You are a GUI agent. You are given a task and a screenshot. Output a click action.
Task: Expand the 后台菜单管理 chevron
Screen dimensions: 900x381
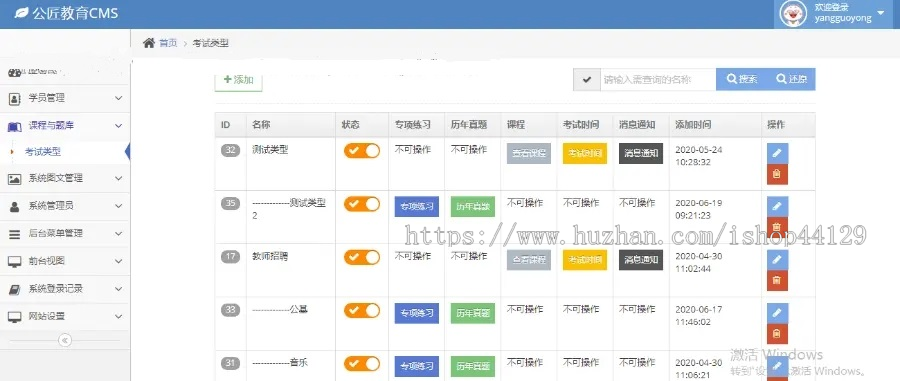[x=118, y=234]
